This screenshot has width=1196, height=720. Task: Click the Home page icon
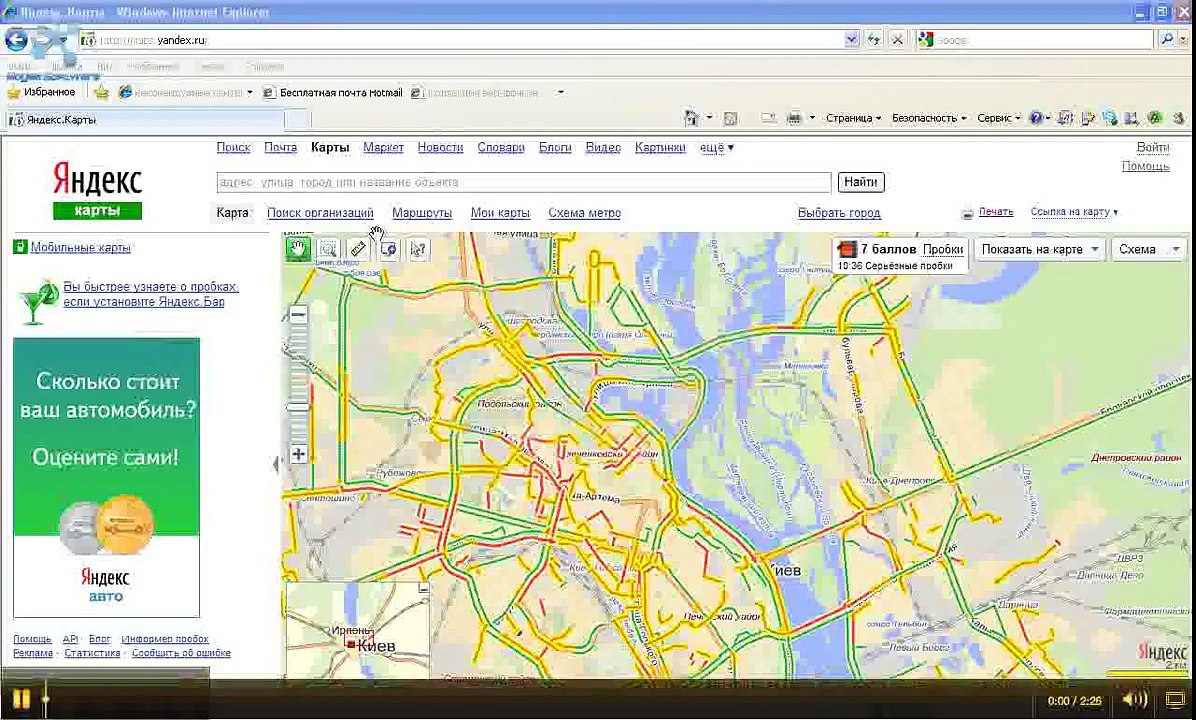click(692, 118)
